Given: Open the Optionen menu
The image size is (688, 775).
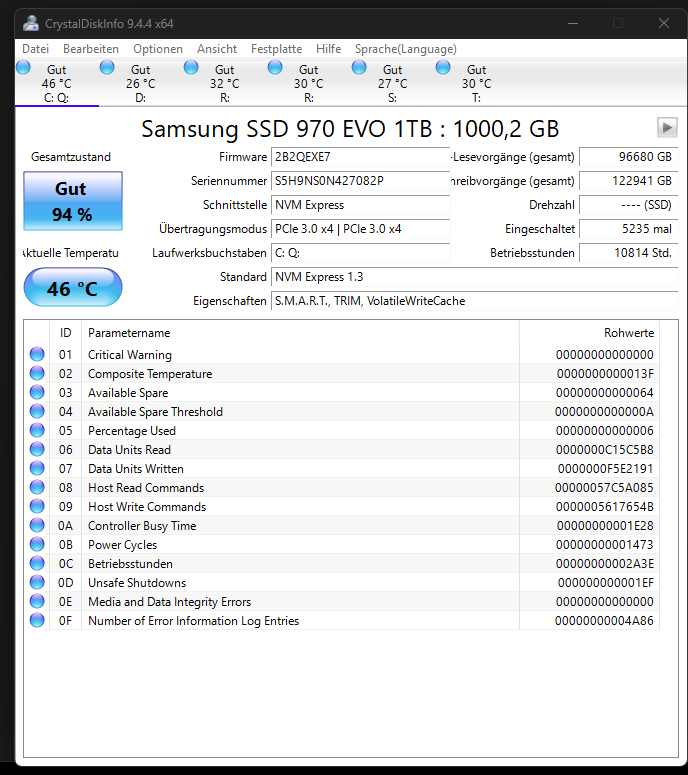Looking at the screenshot, I should (x=158, y=49).
